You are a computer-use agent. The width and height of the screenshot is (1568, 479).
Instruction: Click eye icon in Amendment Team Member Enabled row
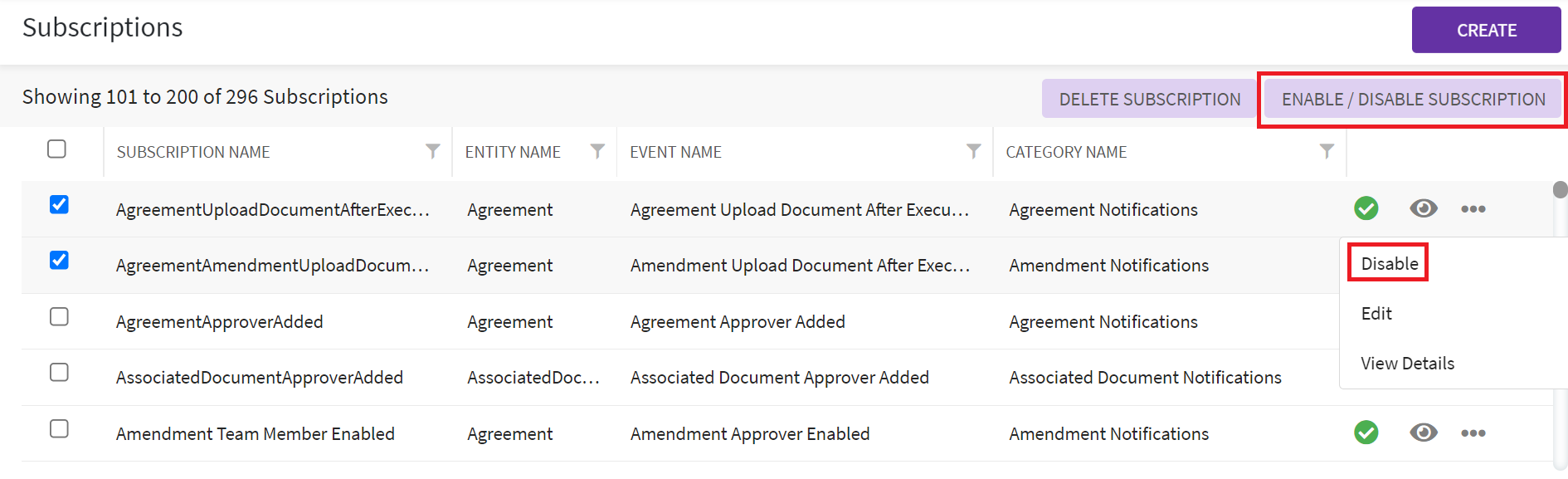tap(1423, 433)
